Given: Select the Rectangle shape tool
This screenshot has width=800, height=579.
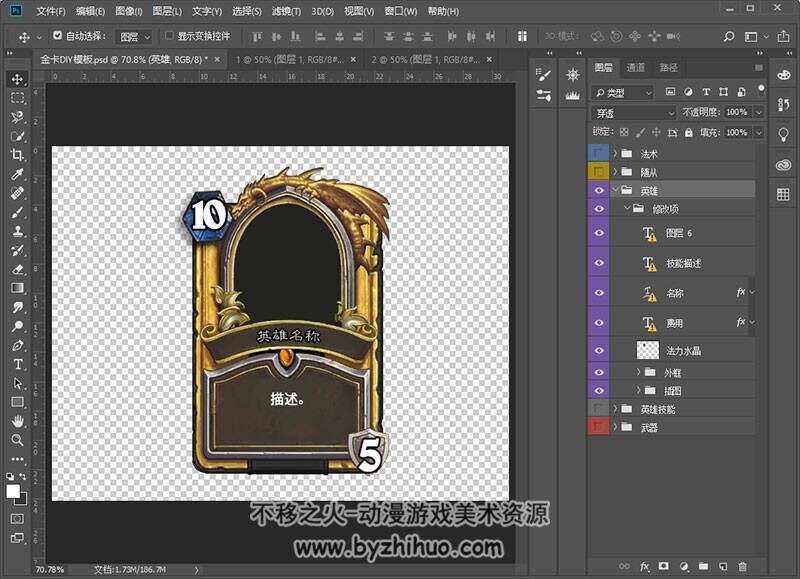Looking at the screenshot, I should click(17, 402).
